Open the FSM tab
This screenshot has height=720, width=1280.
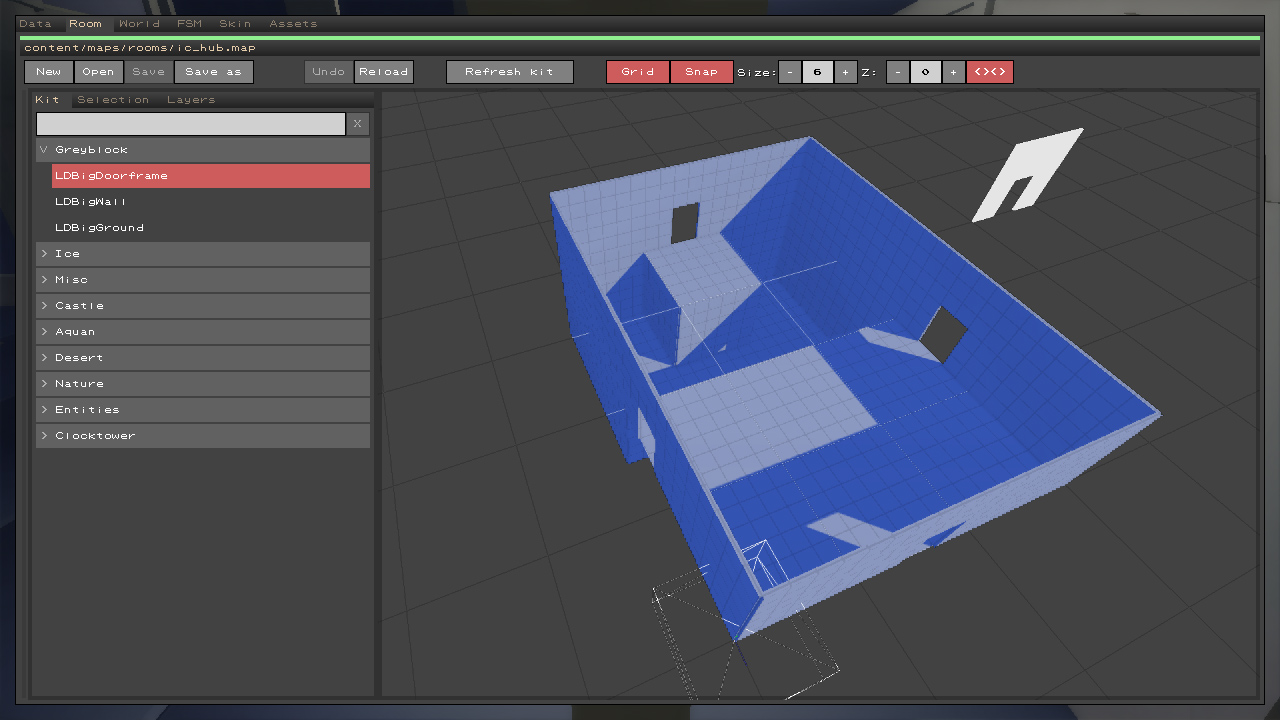pyautogui.click(x=189, y=24)
